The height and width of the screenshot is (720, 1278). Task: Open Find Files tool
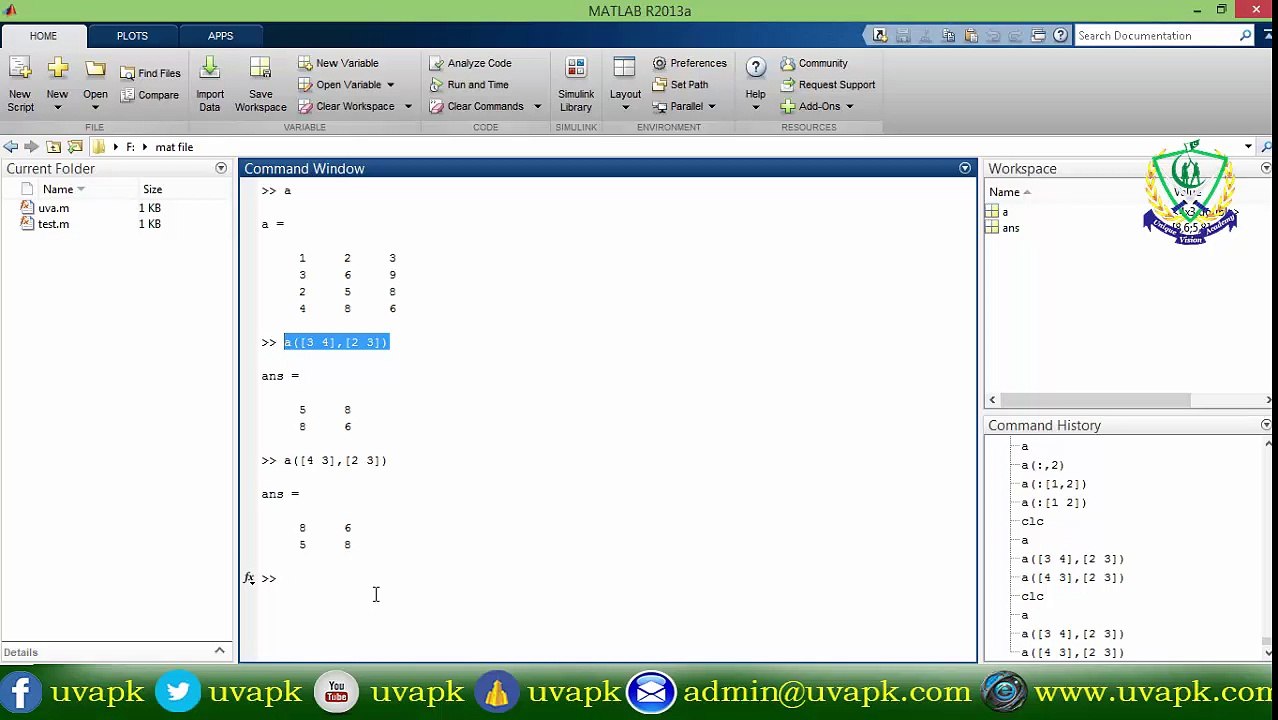151,73
